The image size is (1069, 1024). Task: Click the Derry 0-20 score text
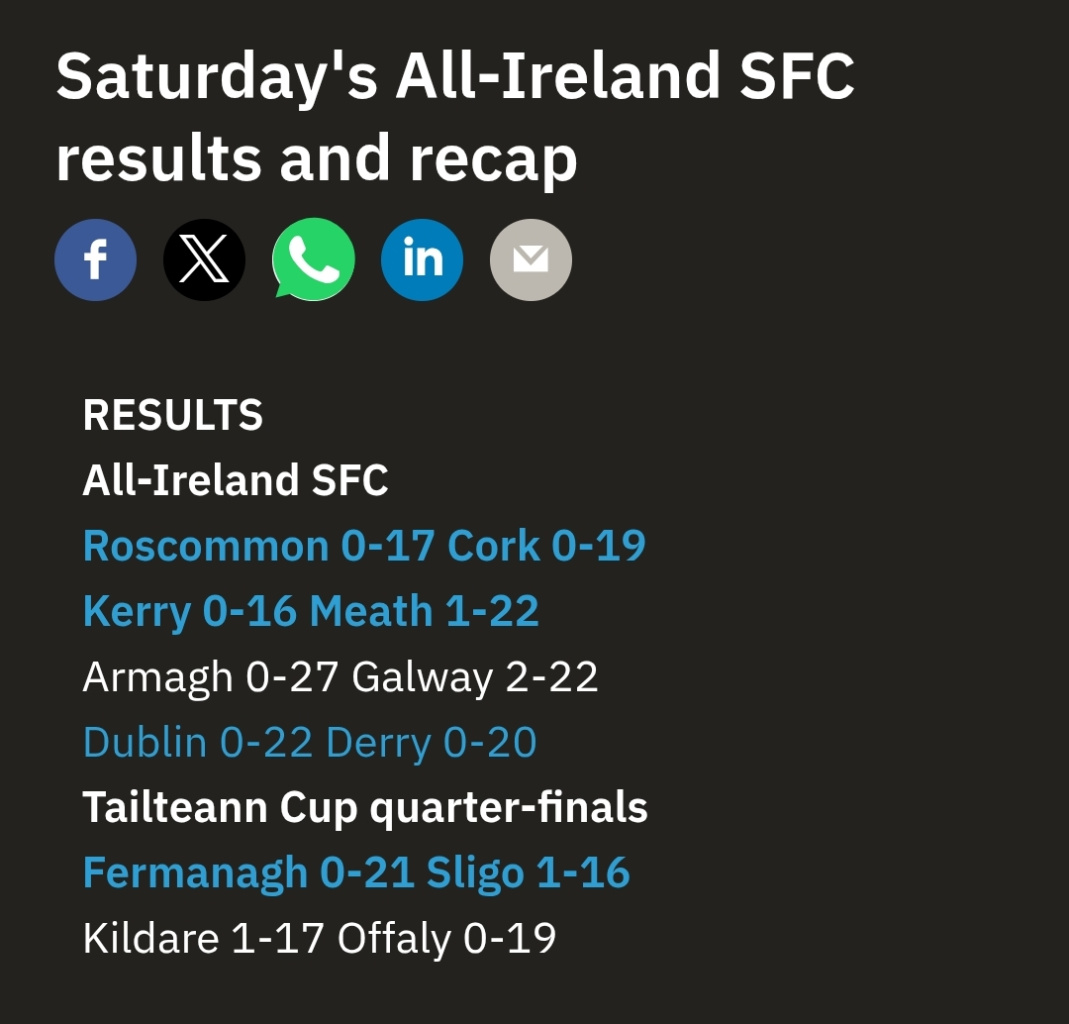pyautogui.click(x=432, y=742)
